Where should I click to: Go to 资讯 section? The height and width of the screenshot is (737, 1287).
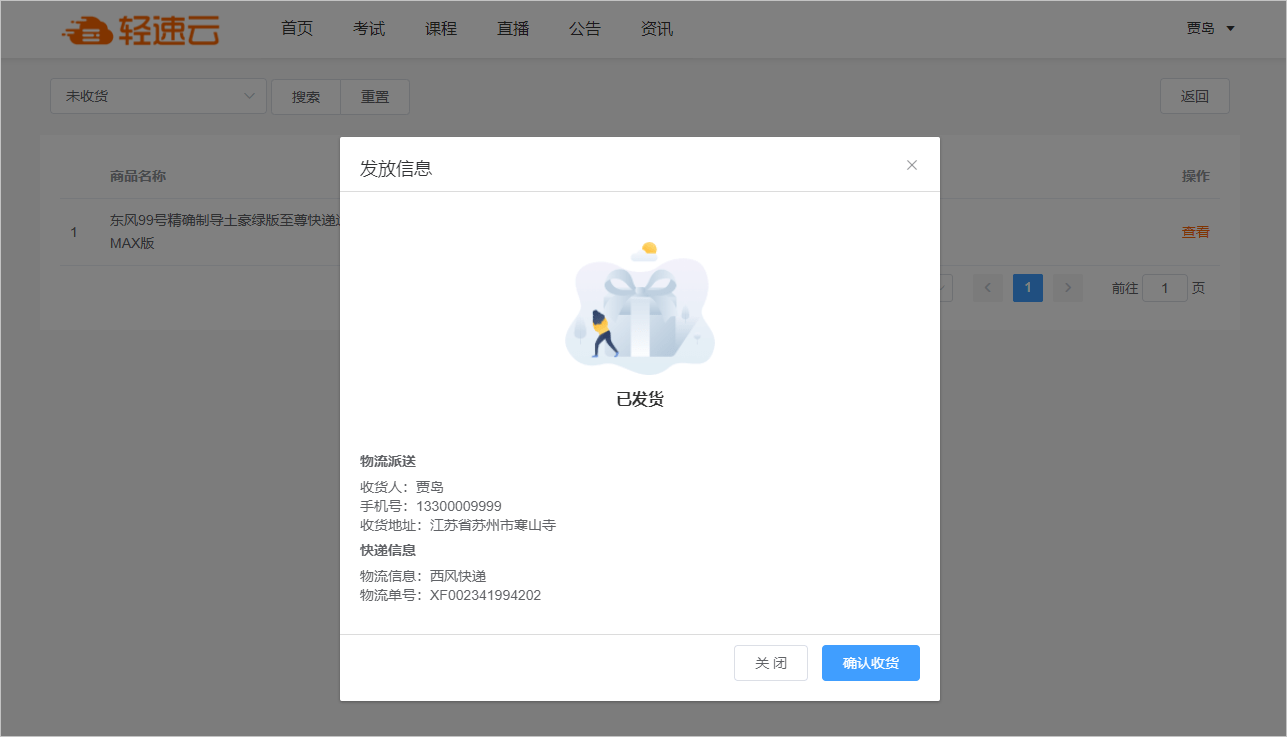tap(657, 29)
